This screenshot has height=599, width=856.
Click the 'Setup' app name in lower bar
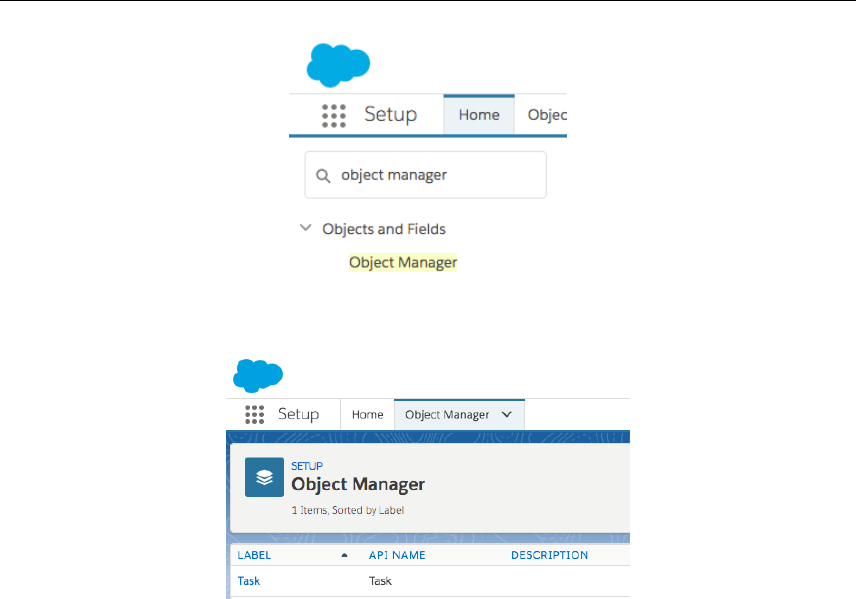coord(298,414)
